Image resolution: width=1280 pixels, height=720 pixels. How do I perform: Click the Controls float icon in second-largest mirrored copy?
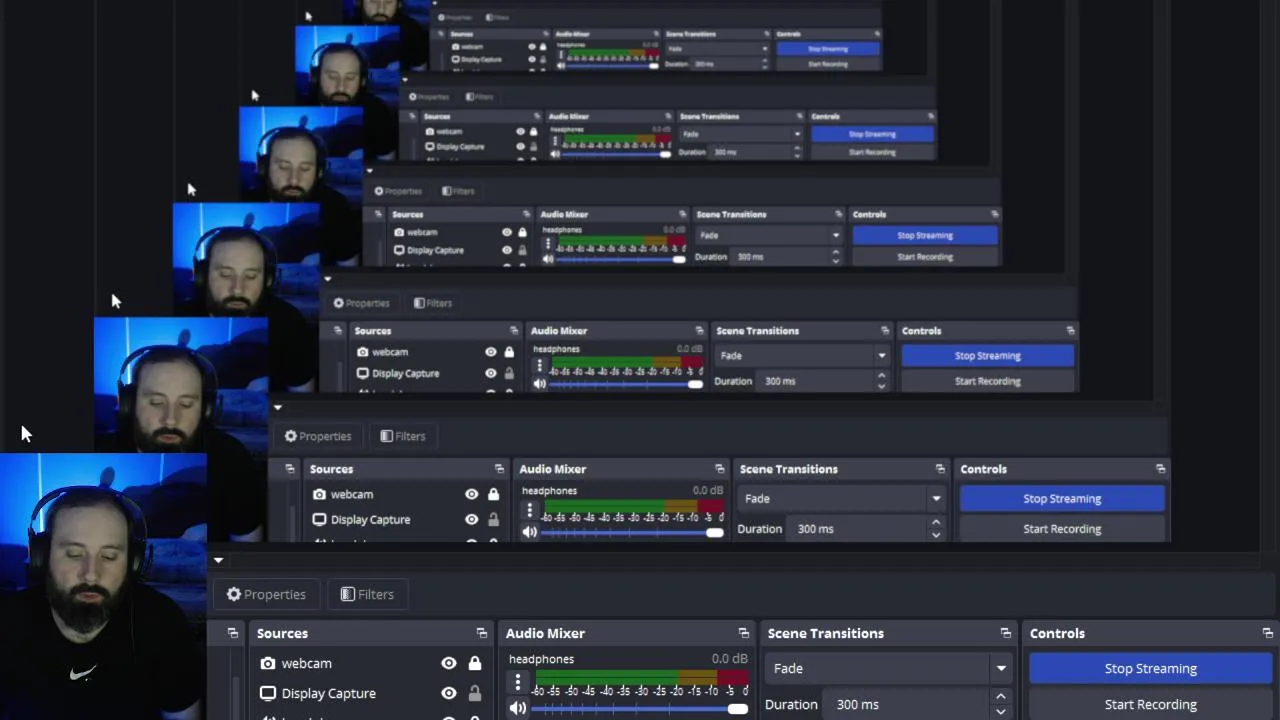(1160, 469)
